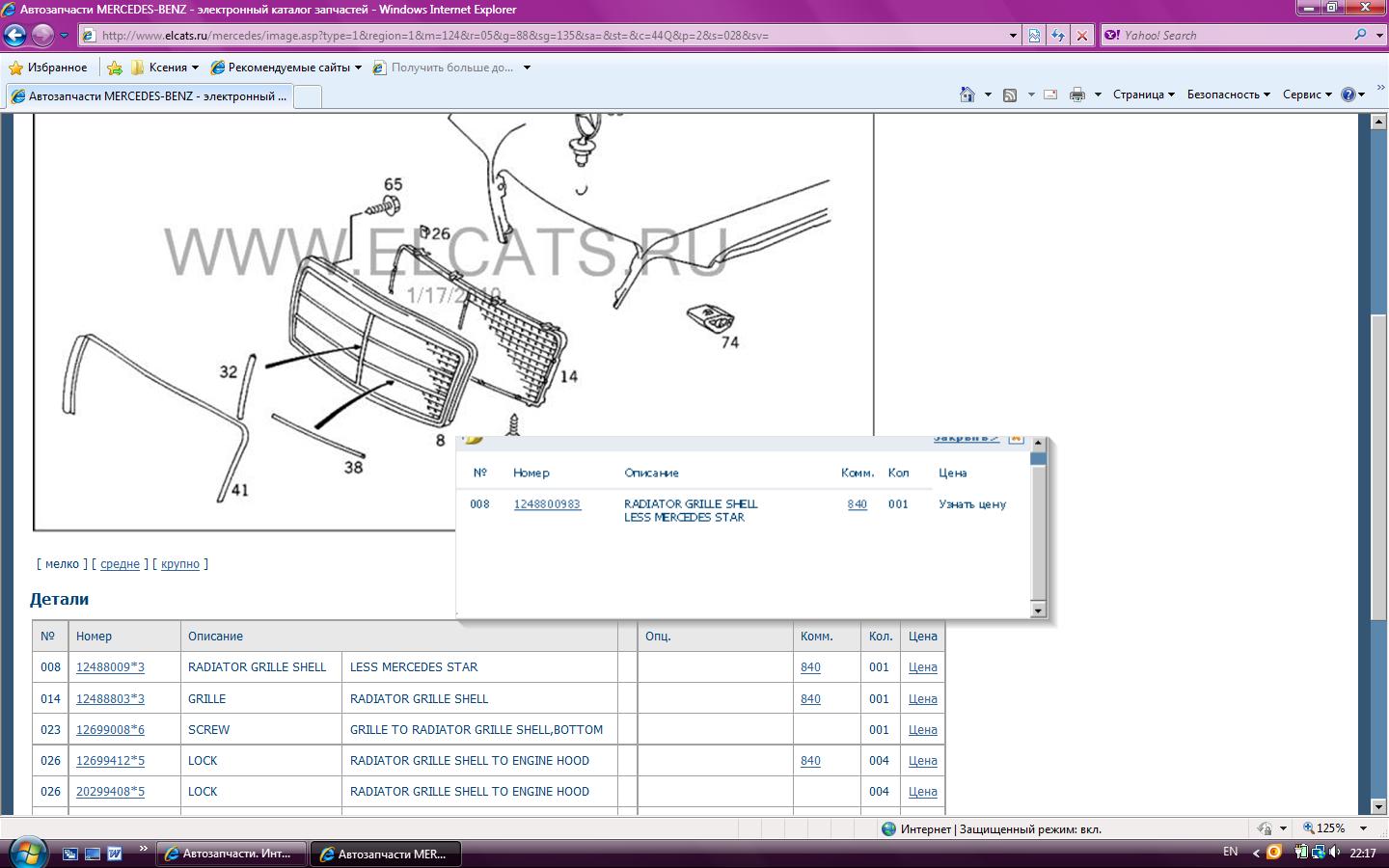Expand the address bar history dropdown
Viewport: 1389px width, 868px height.
click(x=1013, y=36)
